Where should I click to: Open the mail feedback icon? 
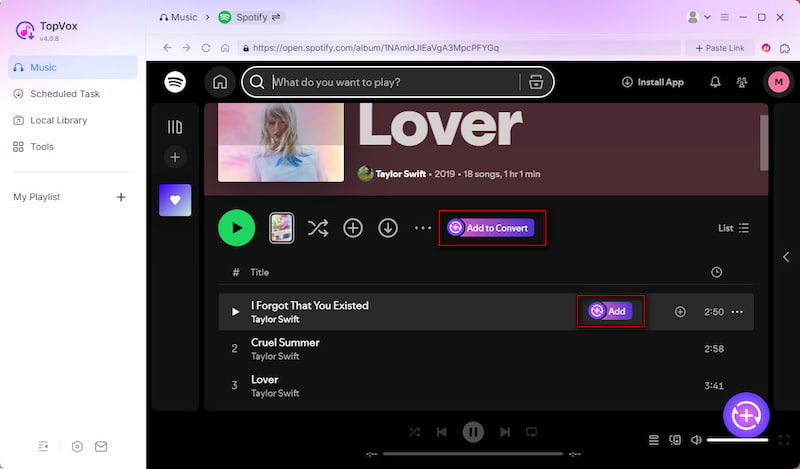pyautogui.click(x=101, y=447)
